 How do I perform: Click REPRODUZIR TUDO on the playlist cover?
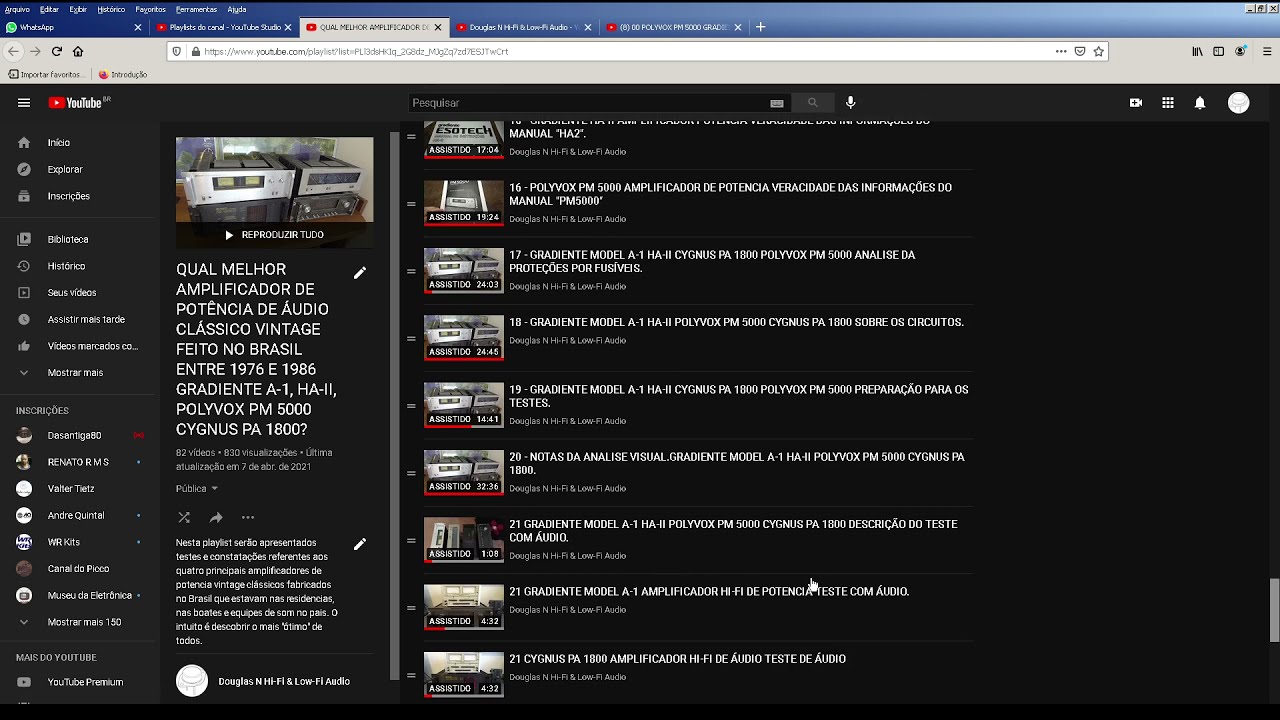tap(274, 235)
